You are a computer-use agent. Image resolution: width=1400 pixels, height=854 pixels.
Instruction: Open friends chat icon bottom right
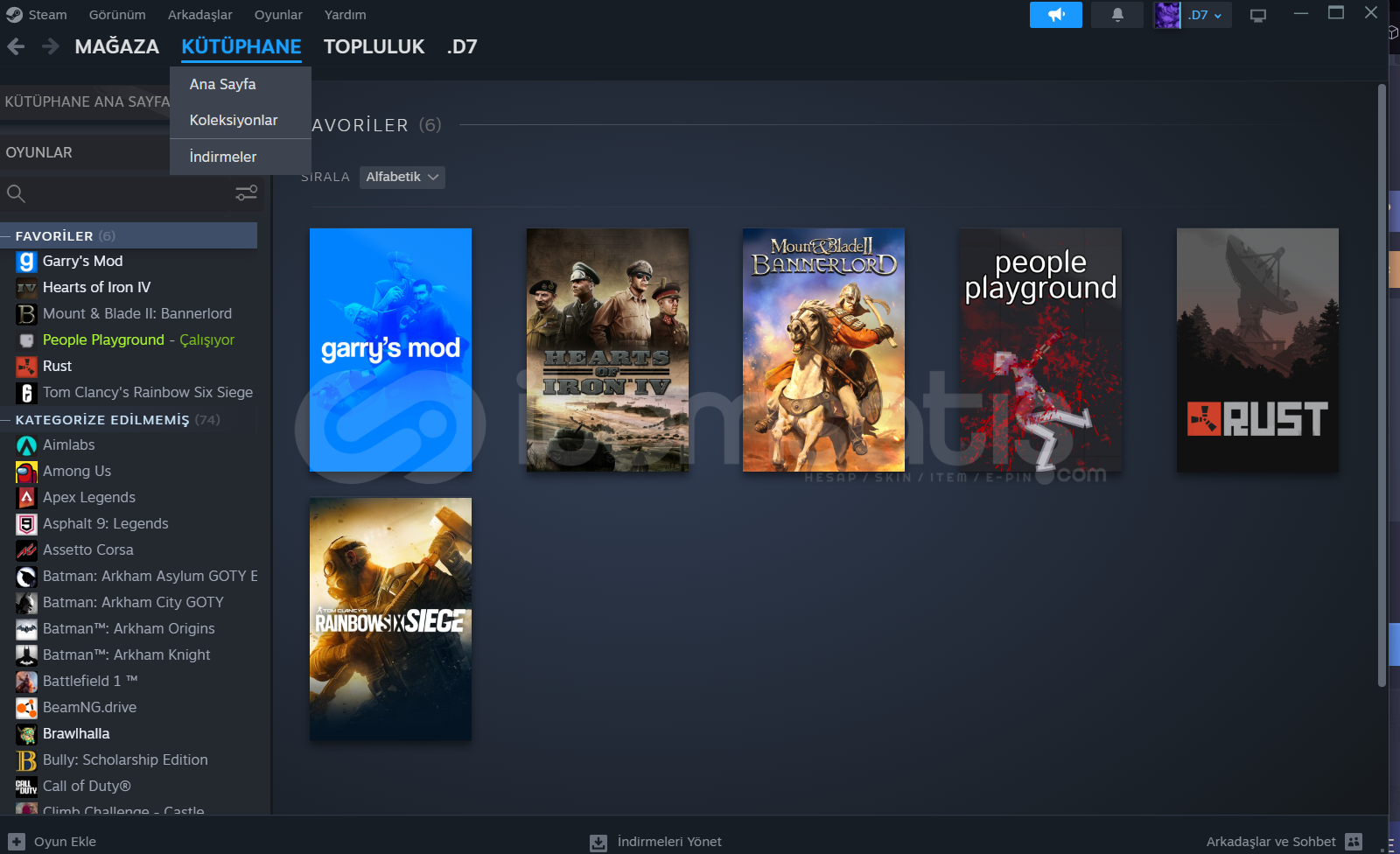click(1354, 841)
